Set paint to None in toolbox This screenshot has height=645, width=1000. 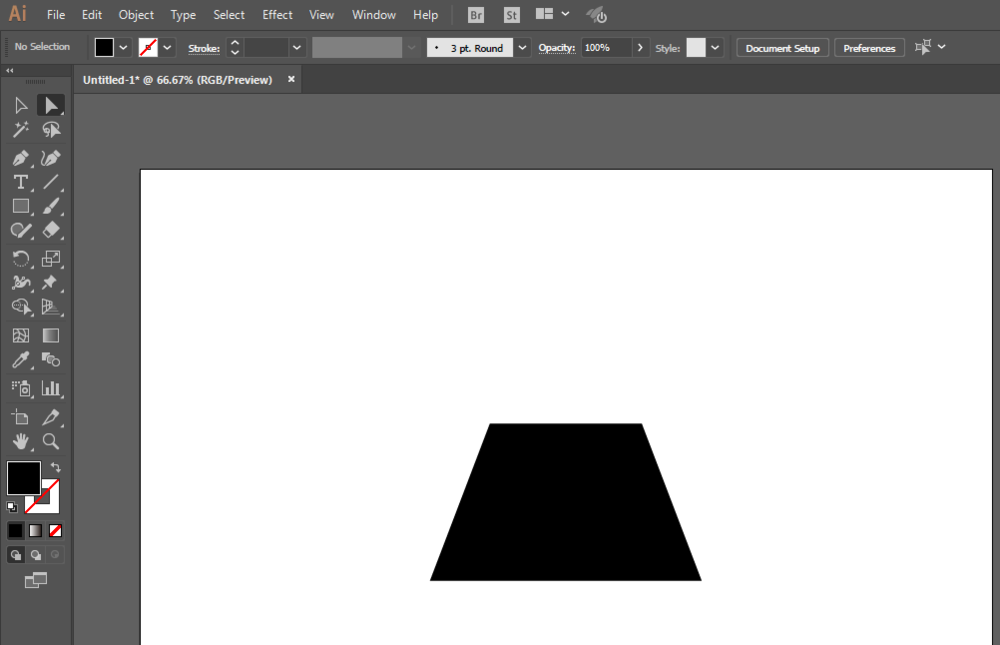point(56,530)
